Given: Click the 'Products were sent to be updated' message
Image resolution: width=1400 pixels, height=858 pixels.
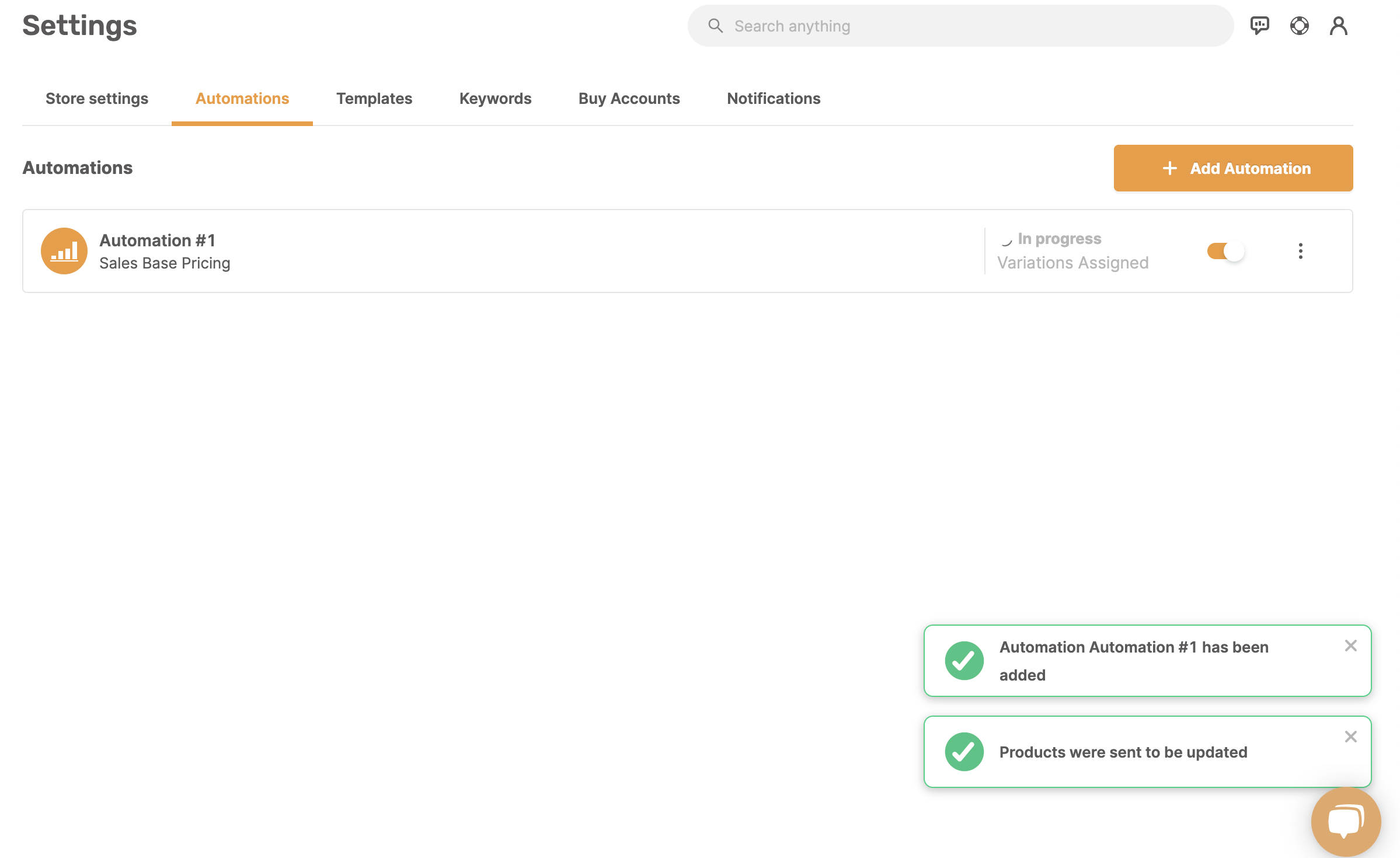Looking at the screenshot, I should (1123, 752).
